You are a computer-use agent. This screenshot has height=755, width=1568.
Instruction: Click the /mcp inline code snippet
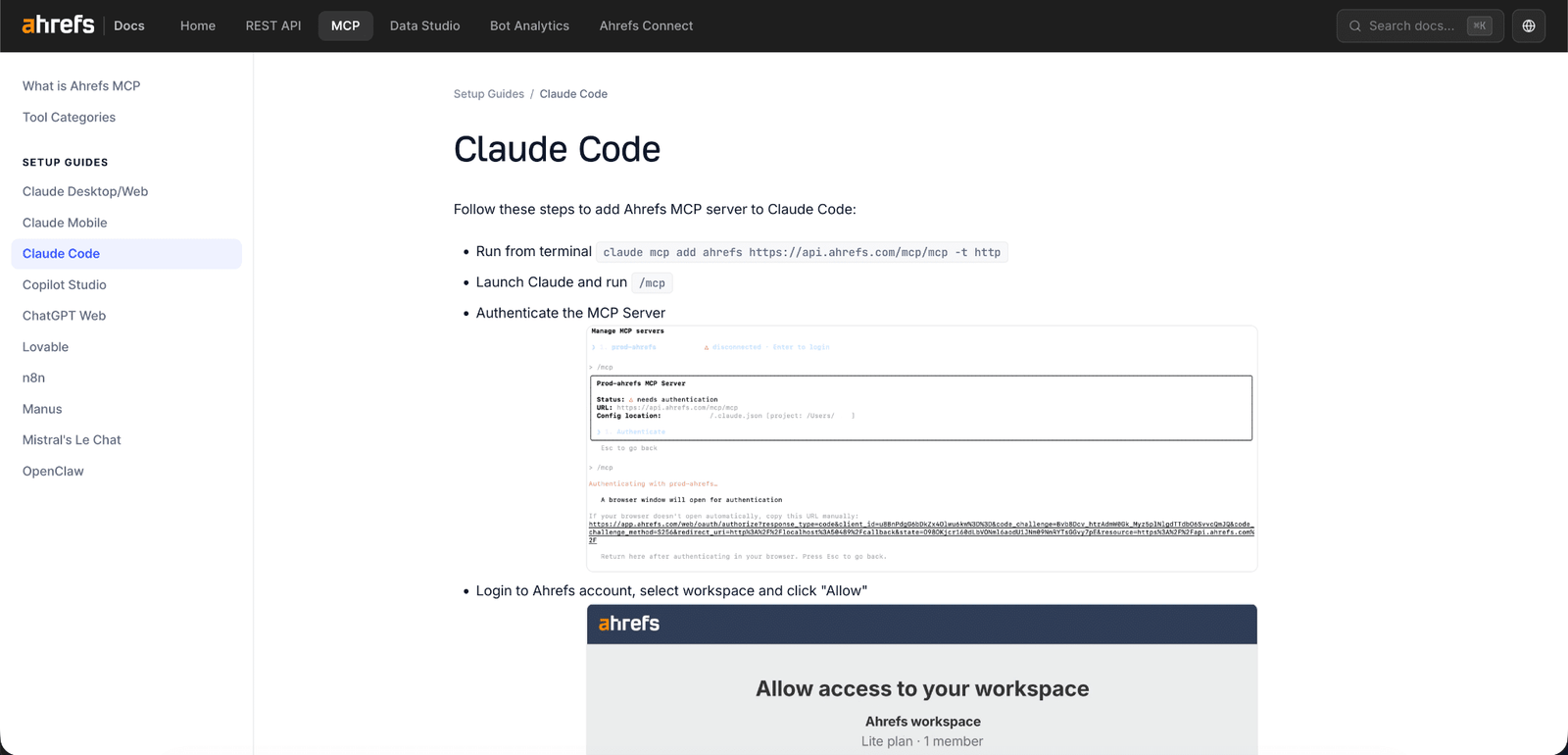[x=652, y=283]
